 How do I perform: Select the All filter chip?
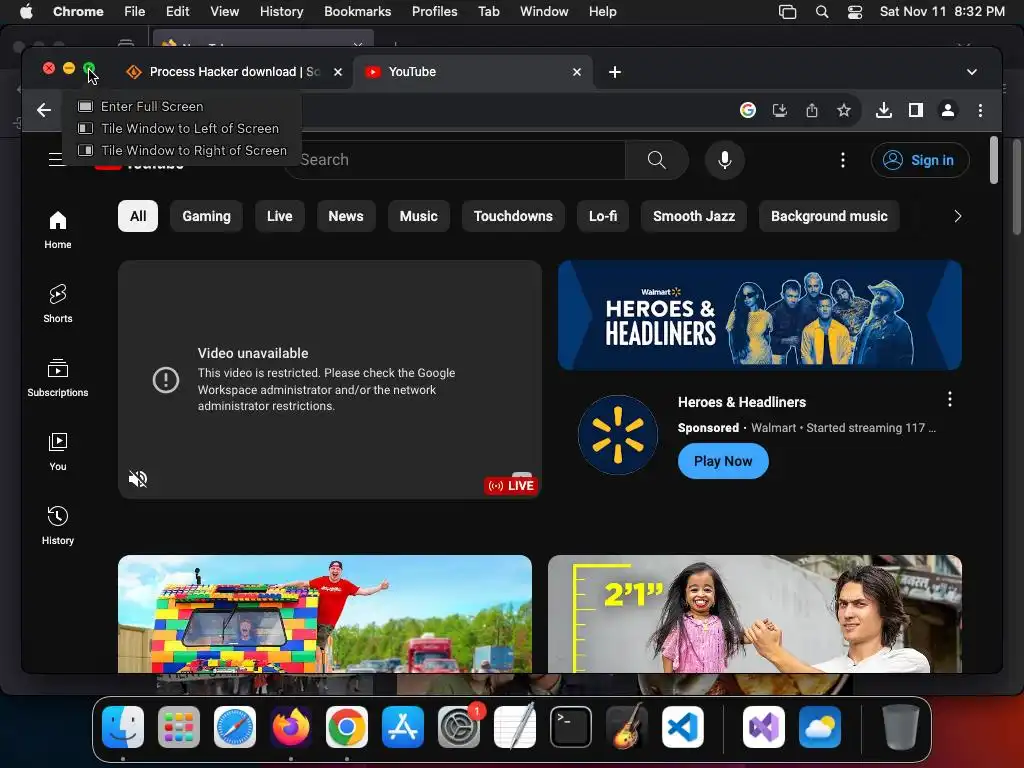[x=138, y=216]
